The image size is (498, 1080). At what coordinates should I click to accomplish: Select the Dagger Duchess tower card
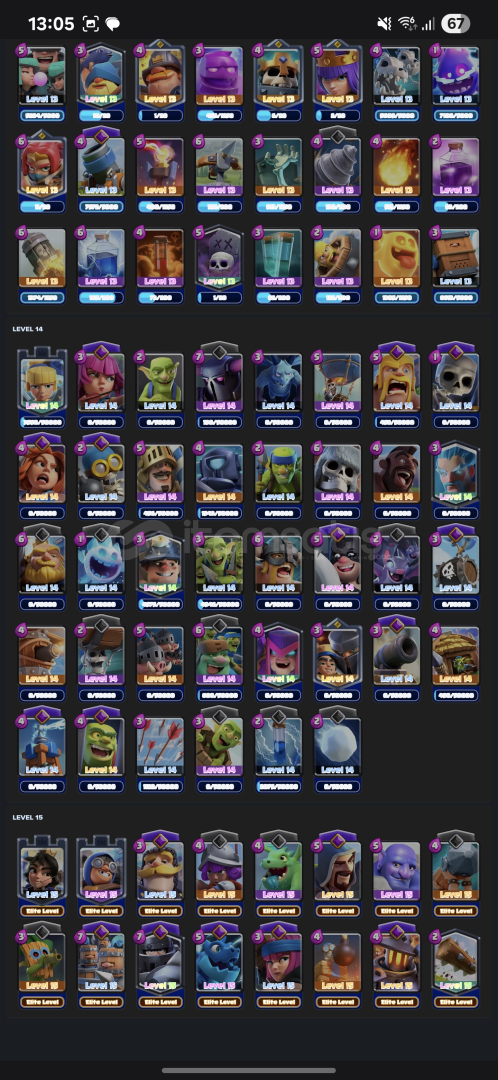[x=42, y=866]
